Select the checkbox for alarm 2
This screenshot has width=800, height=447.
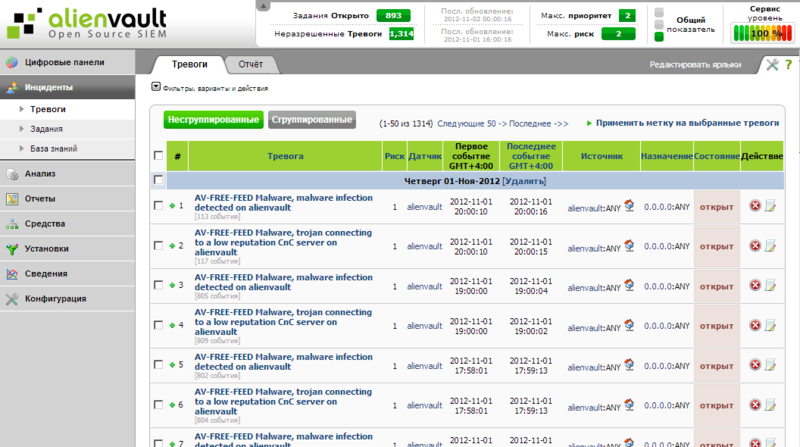(x=158, y=245)
